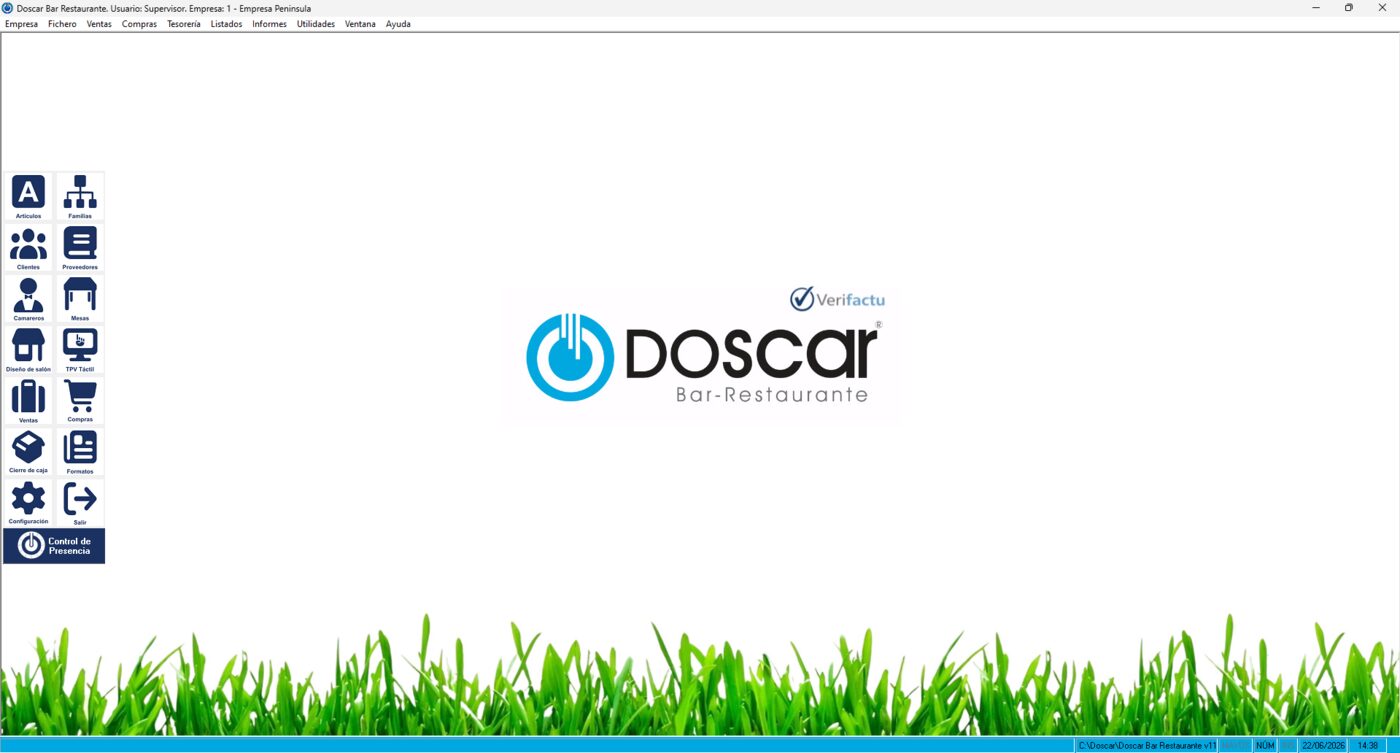This screenshot has width=1400, height=753.
Task: Open the Formatos icon
Action: 80,452
